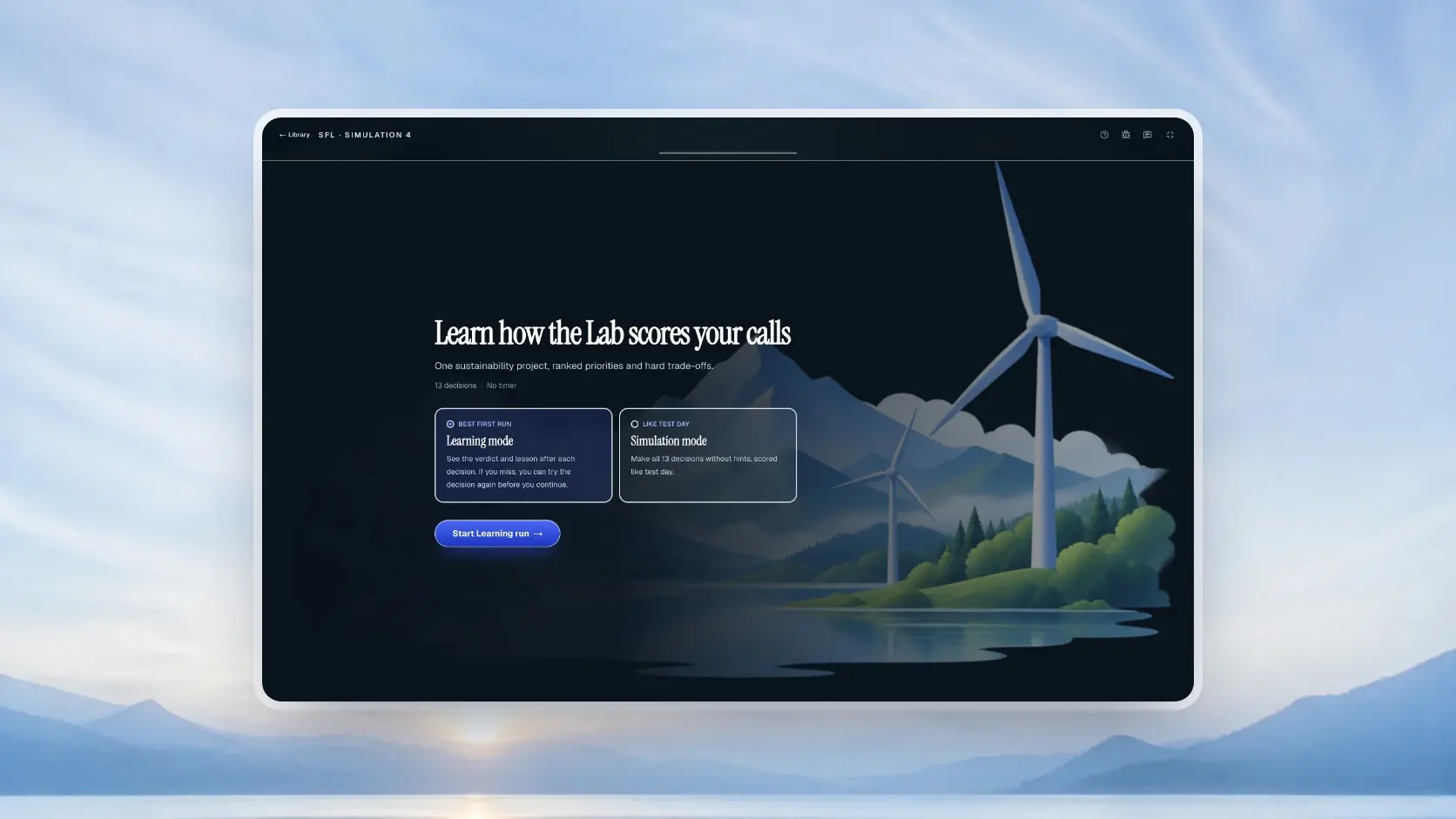Exit fullscreen with the collapse icon
The width and height of the screenshot is (1456, 819).
coord(1170,135)
